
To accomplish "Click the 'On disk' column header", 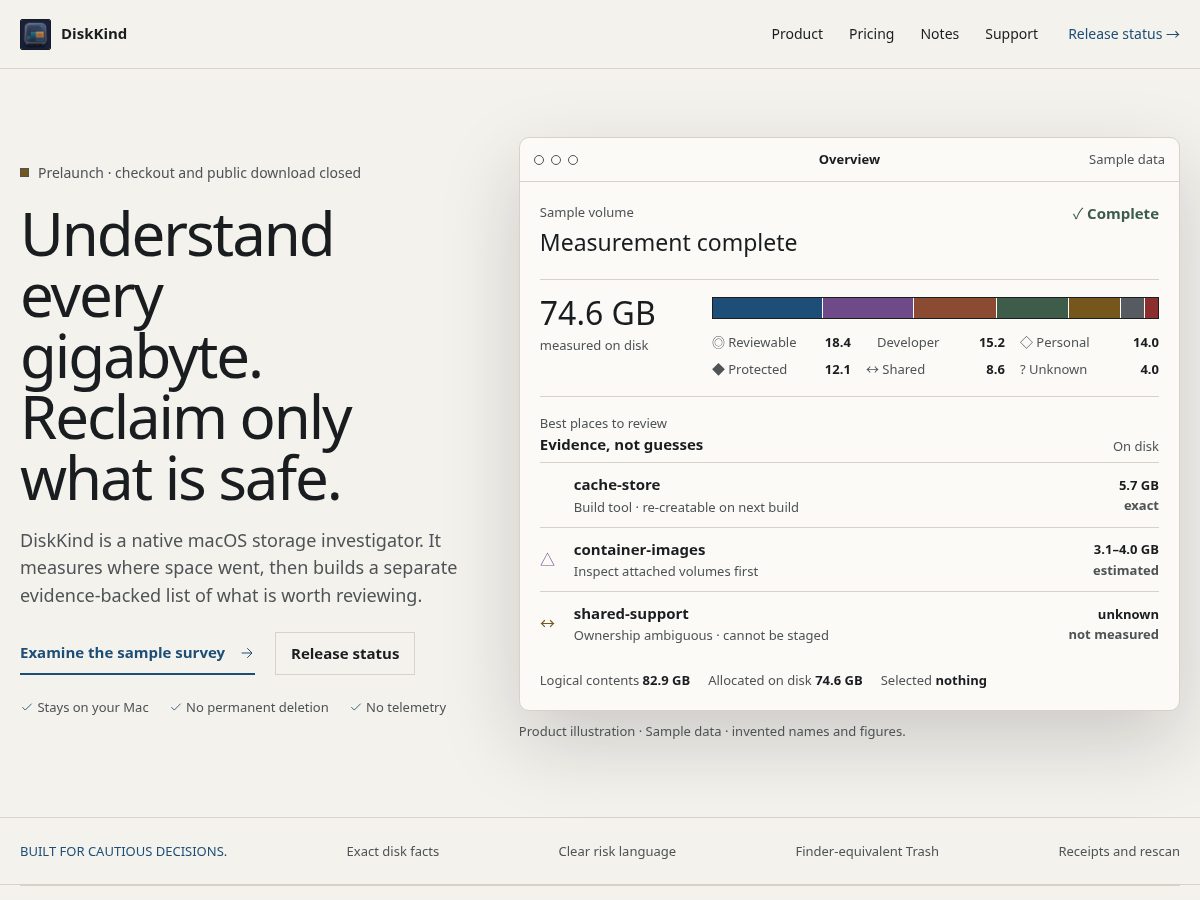I will point(1136,447).
